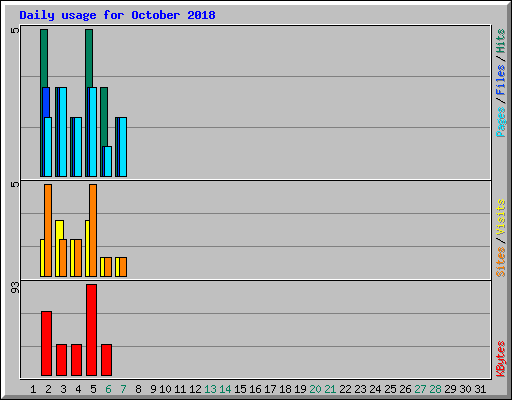
Task: Click the red KBytes bar for day 2
Action: 47,344
